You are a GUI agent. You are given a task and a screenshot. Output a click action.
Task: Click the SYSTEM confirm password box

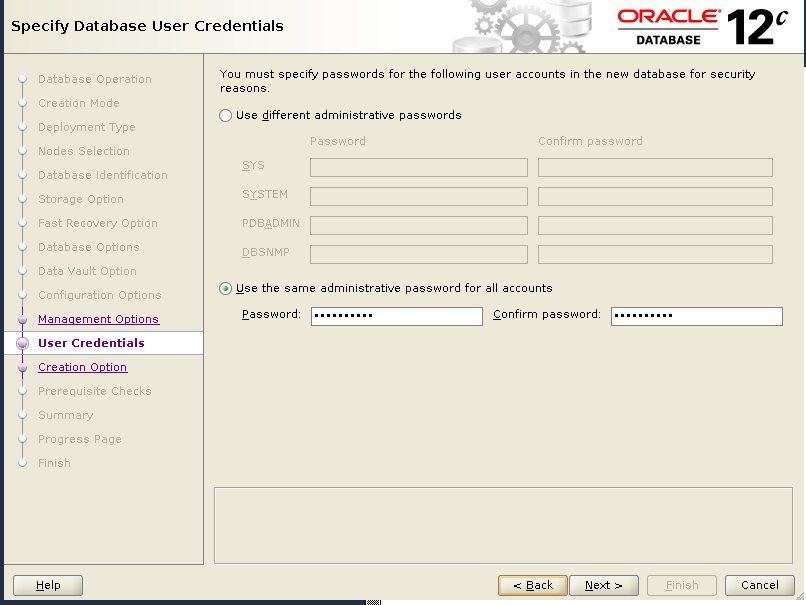(x=654, y=196)
